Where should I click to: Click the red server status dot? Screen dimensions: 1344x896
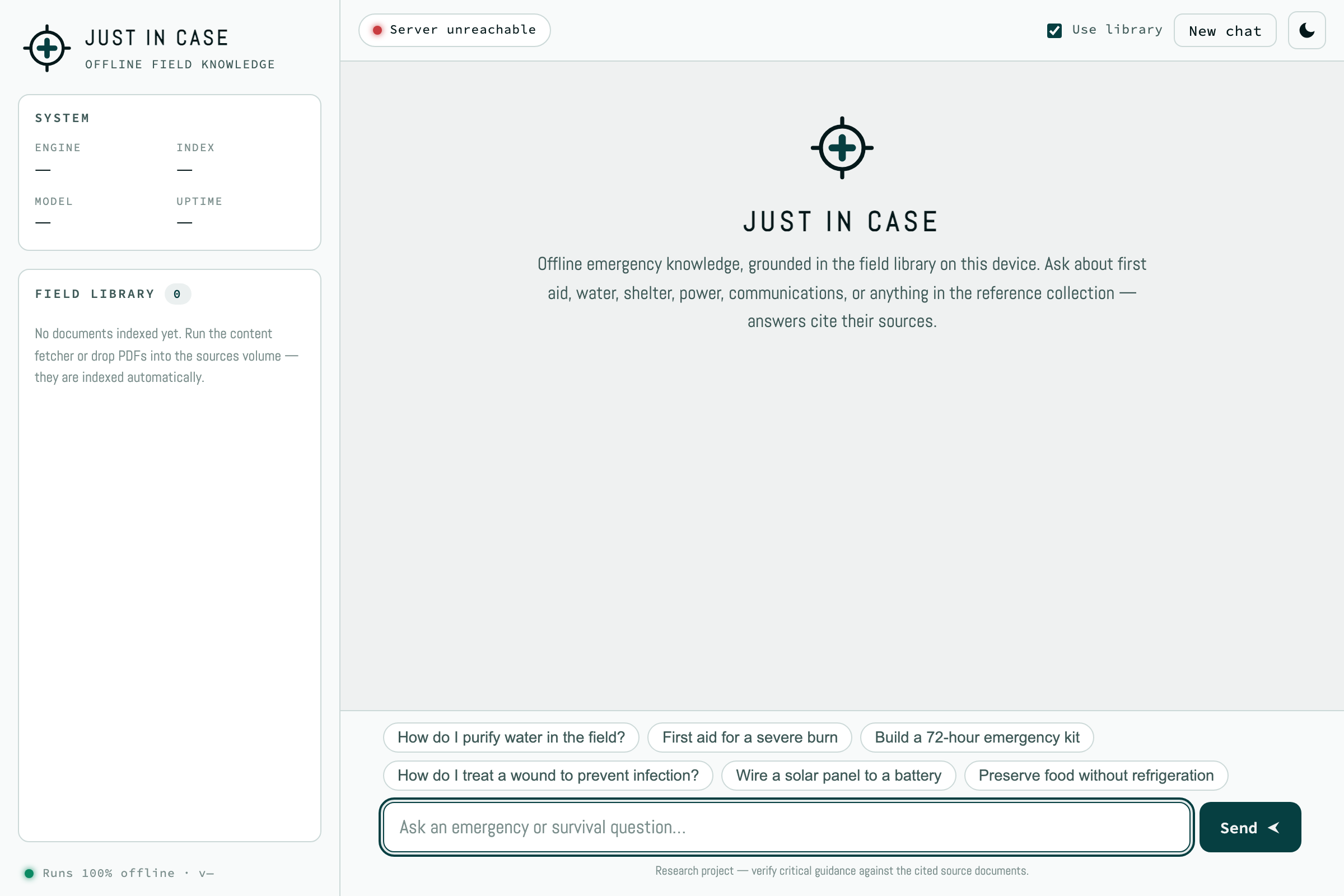click(377, 30)
